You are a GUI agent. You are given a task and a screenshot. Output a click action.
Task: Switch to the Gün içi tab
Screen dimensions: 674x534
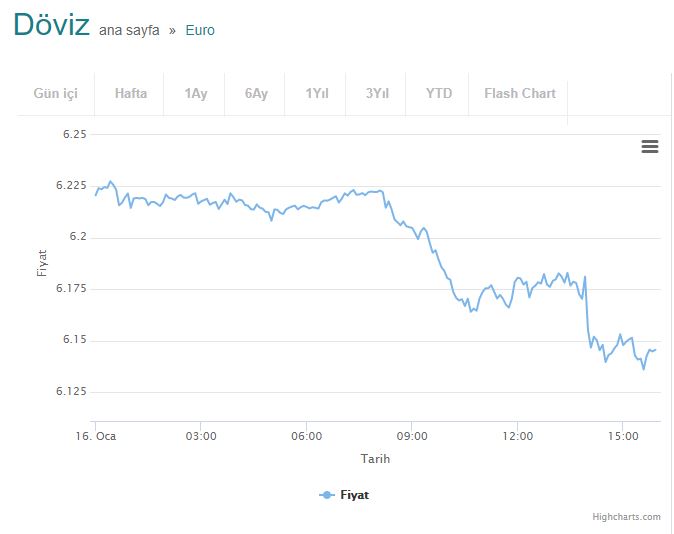[55, 93]
